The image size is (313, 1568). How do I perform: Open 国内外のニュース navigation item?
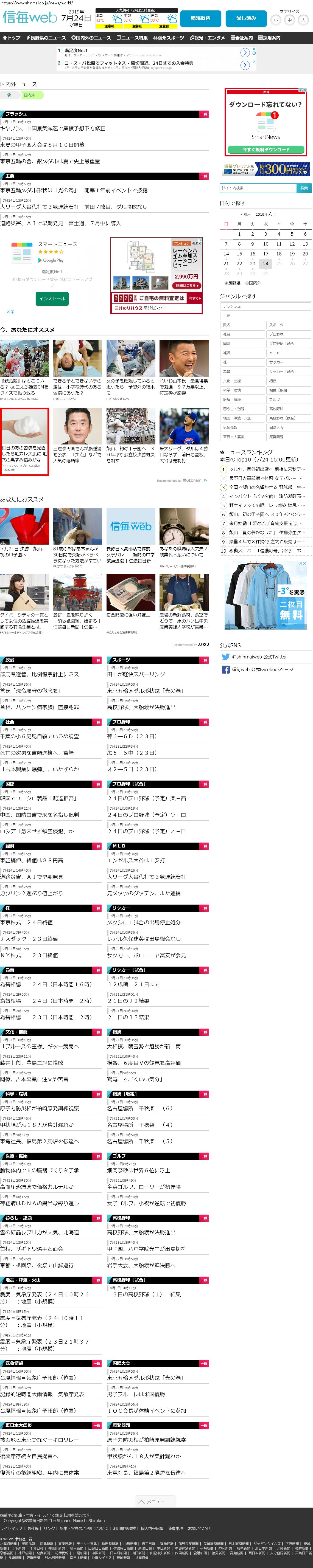coord(91,38)
